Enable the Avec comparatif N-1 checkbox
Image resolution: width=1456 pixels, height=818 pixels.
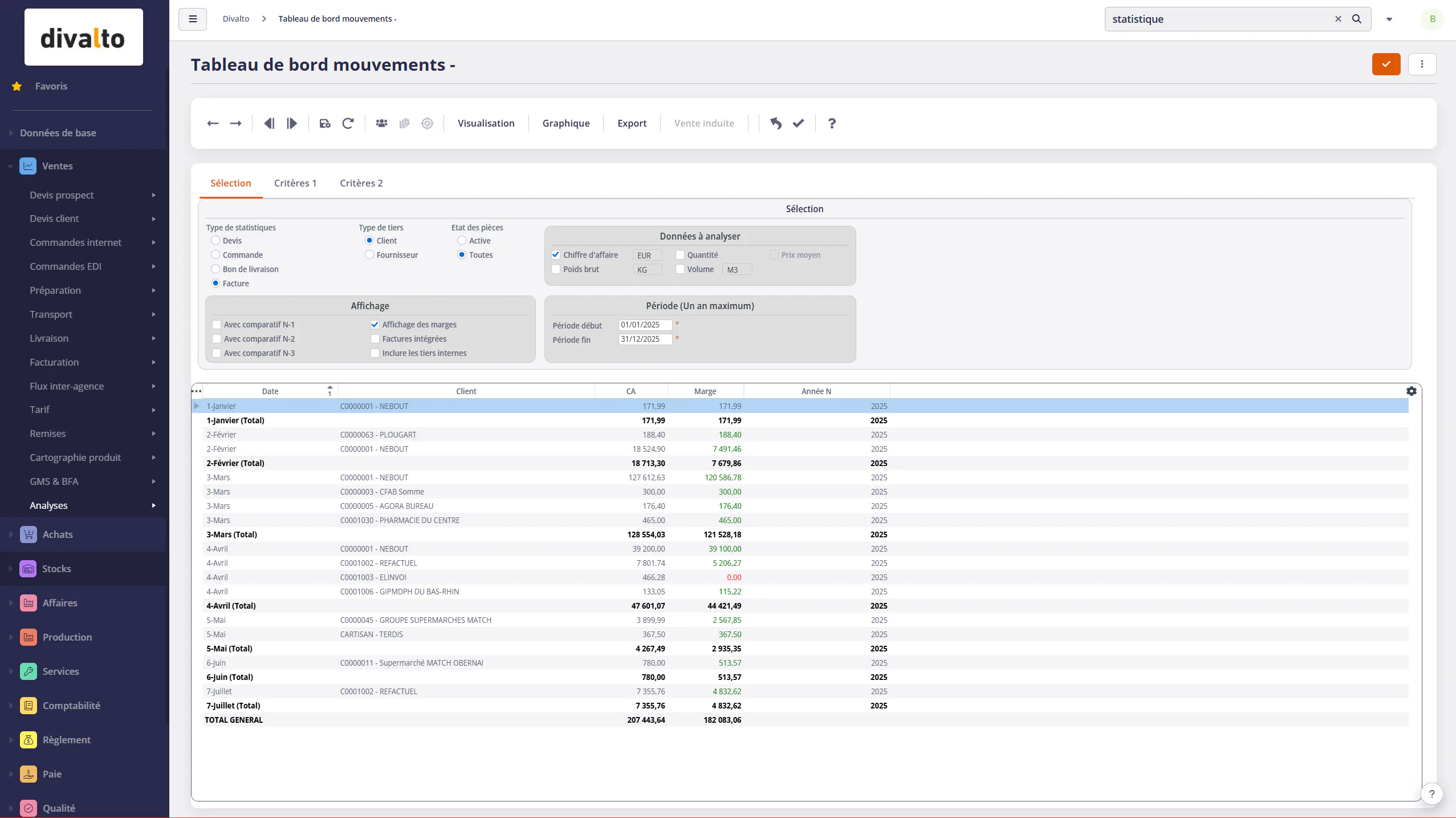pos(217,325)
